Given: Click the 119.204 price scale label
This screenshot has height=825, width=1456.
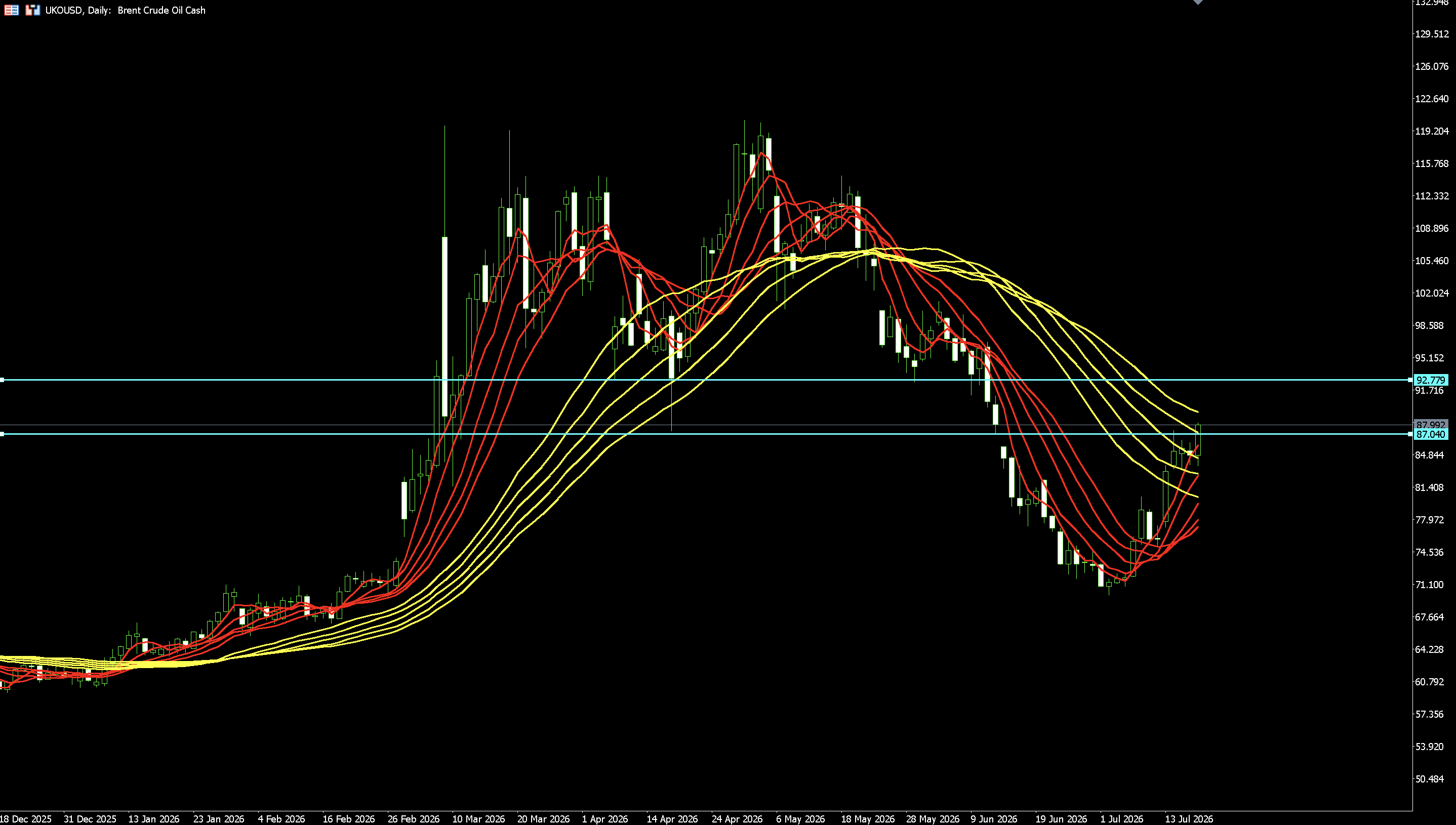Looking at the screenshot, I should tap(1432, 132).
